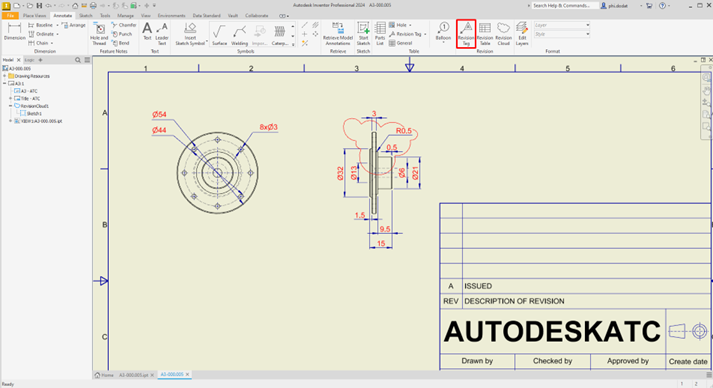Select the Hole table tool
This screenshot has width=713, height=388.
tap(398, 25)
